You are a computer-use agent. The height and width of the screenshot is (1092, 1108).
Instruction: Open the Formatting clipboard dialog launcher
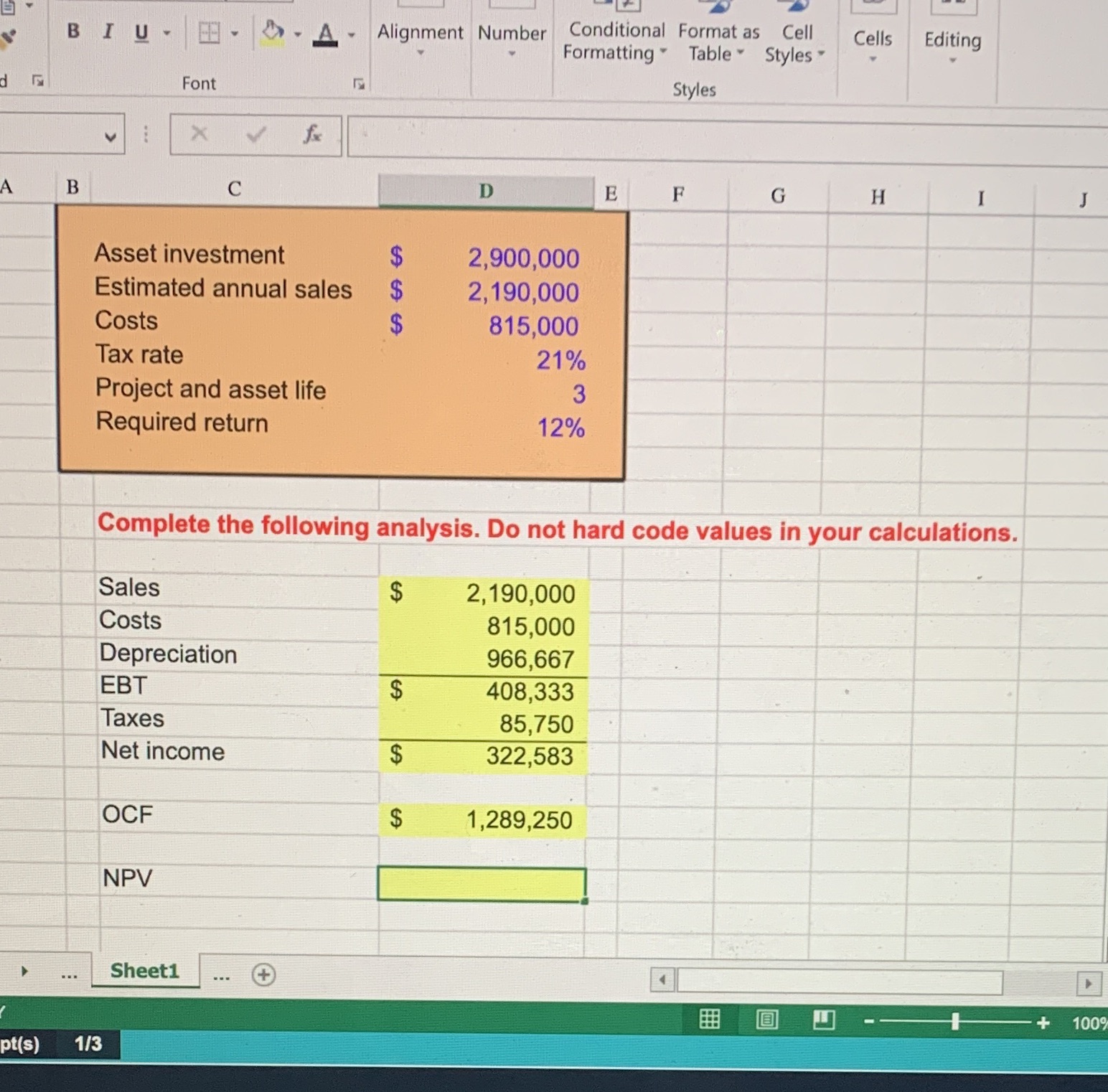[x=37, y=81]
